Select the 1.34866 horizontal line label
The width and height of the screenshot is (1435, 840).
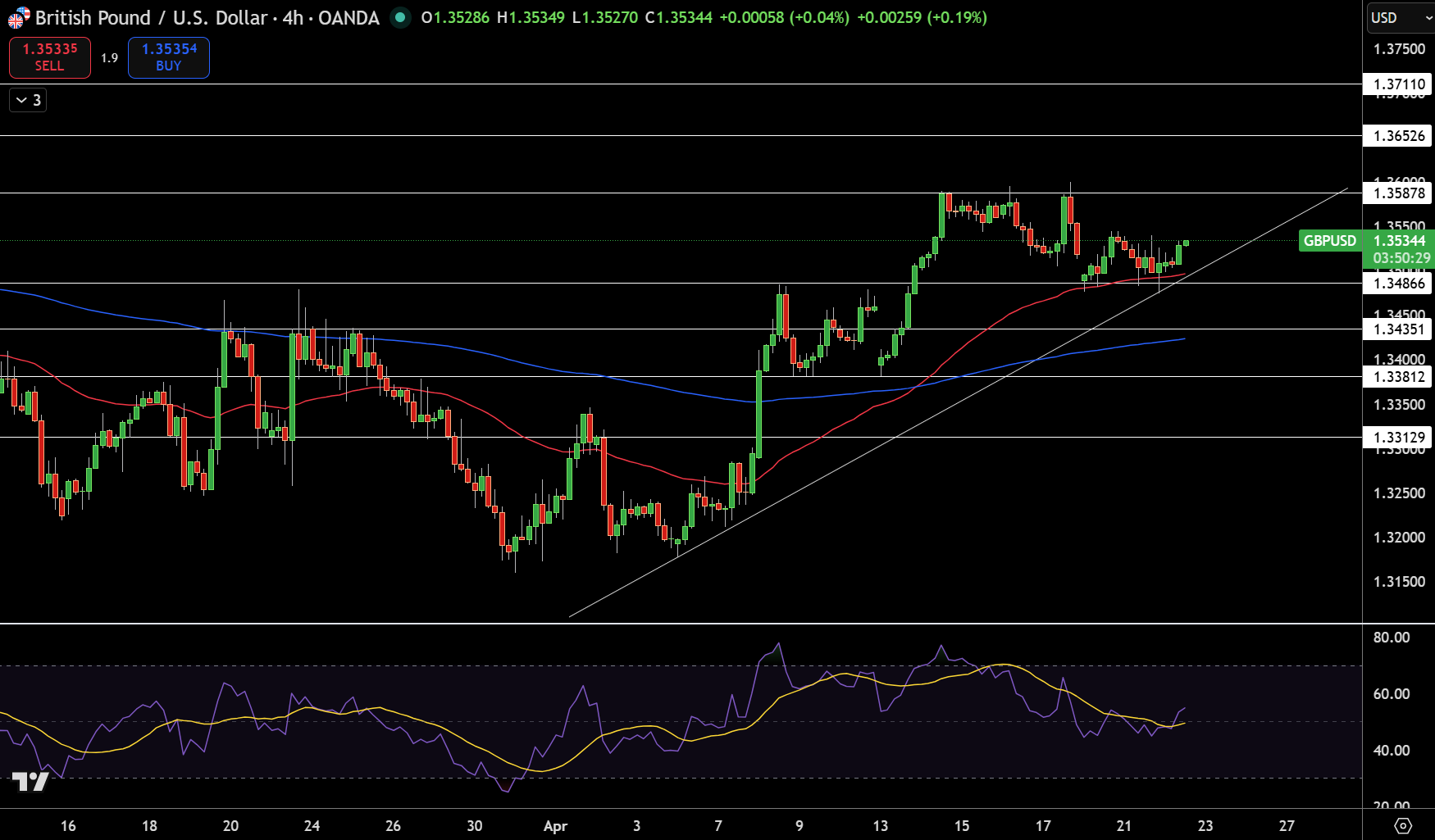tap(1399, 283)
